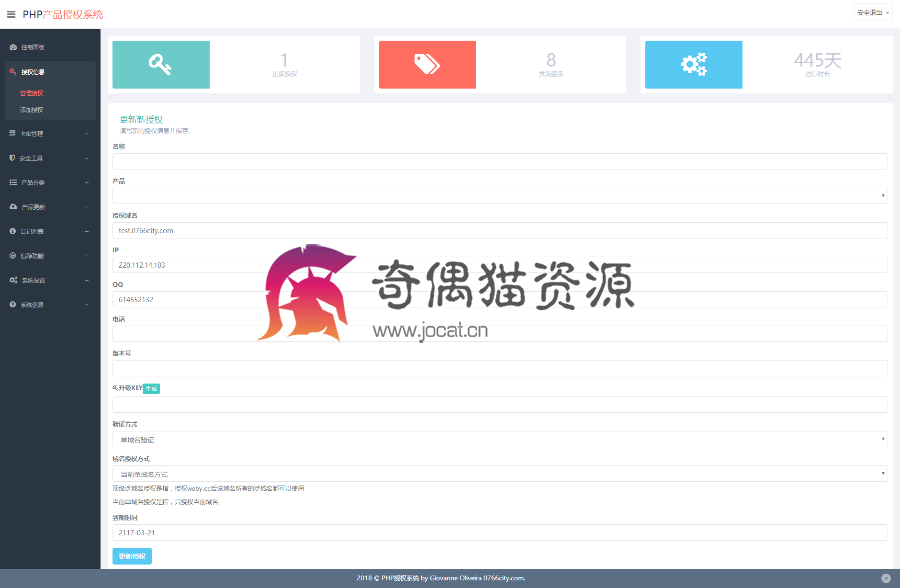This screenshot has width=900, height=588.
Task: Click the 445天 running time value
Action: 817,60
